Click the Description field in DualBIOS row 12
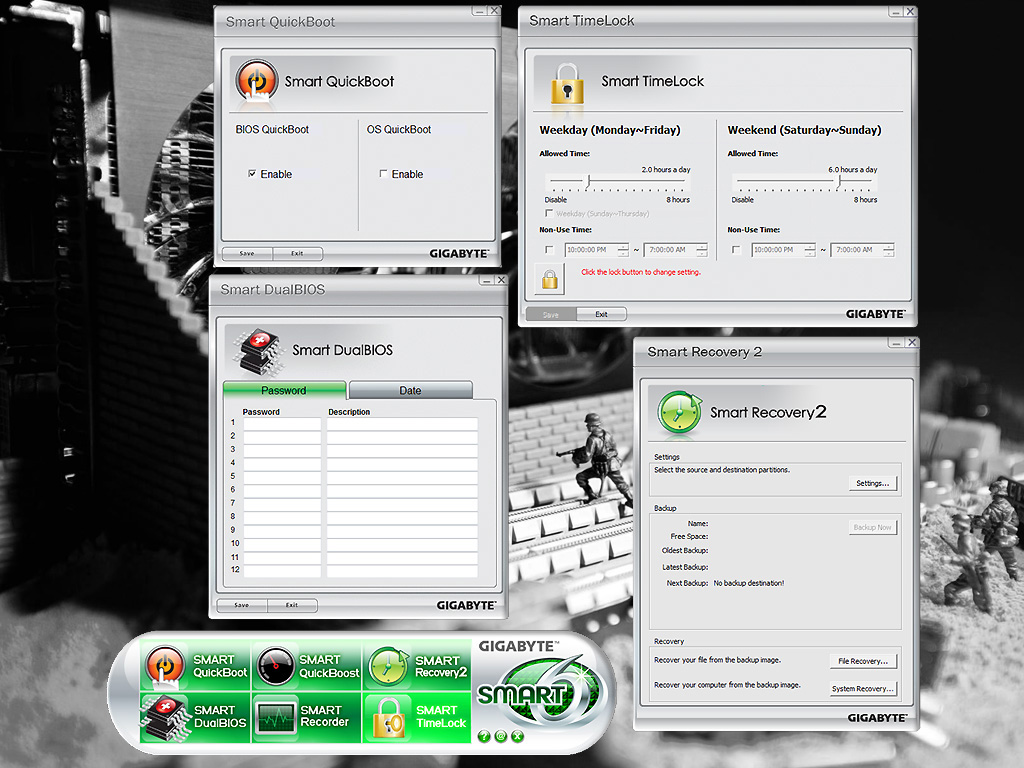This screenshot has height=768, width=1024. [x=402, y=570]
